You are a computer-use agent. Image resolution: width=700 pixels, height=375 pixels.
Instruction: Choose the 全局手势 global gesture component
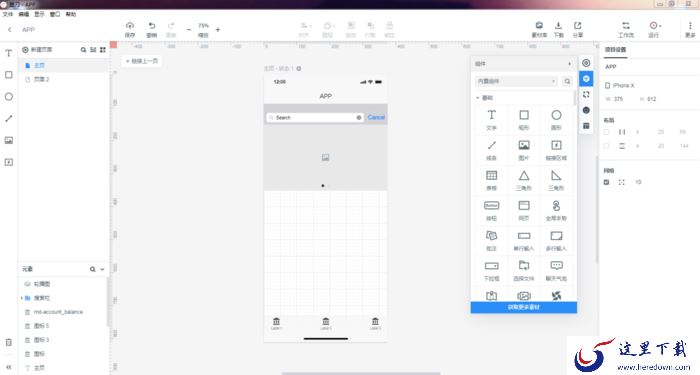coord(556,210)
